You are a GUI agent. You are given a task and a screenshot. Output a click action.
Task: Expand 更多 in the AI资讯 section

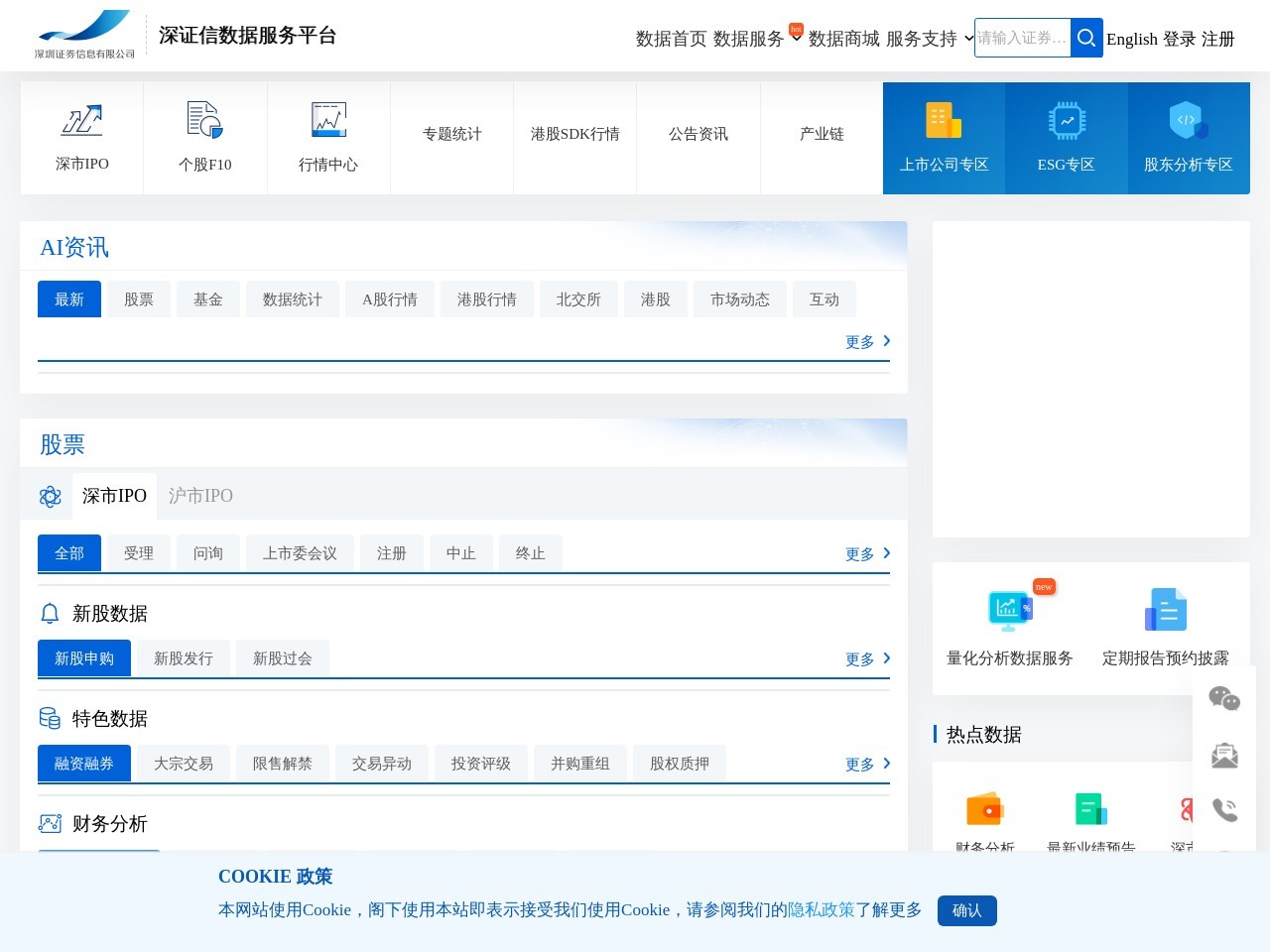(867, 342)
